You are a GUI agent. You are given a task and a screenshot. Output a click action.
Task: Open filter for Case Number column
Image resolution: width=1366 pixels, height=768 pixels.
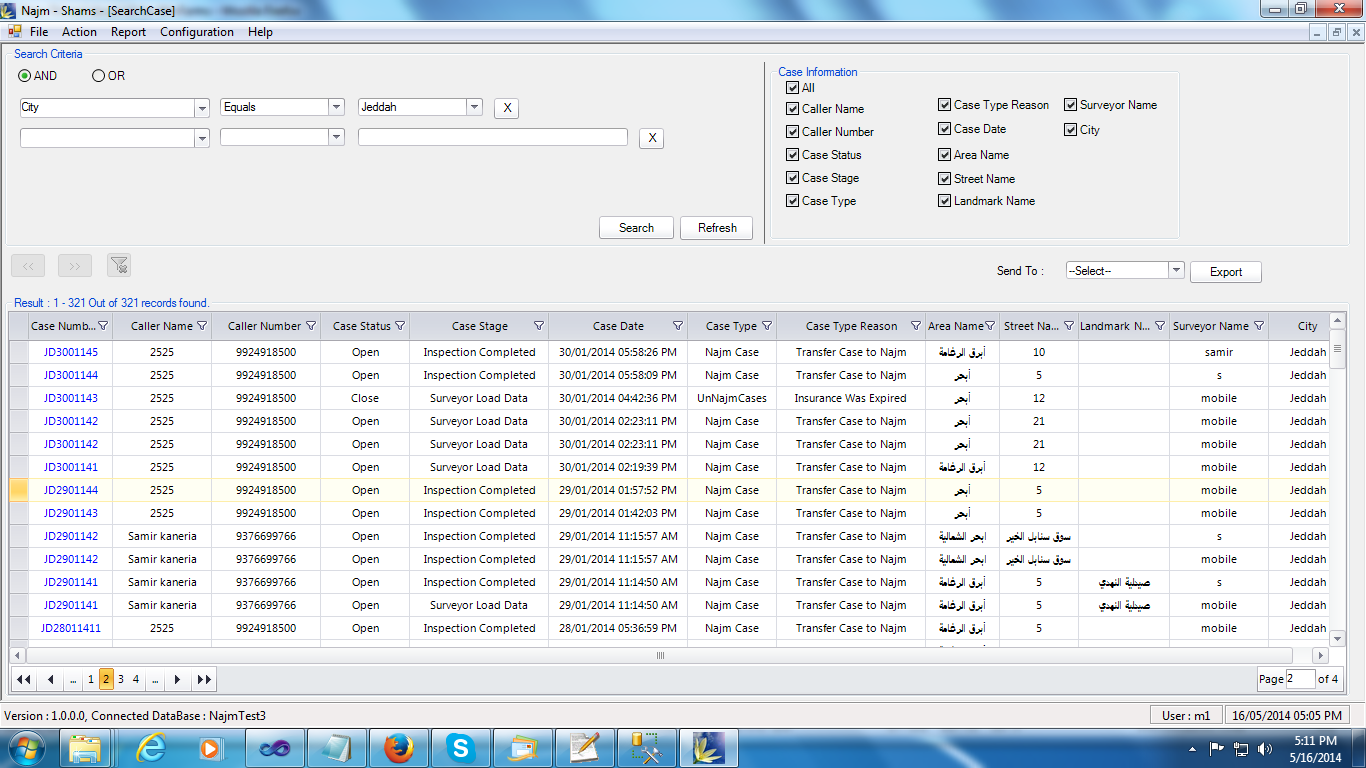pyautogui.click(x=104, y=326)
